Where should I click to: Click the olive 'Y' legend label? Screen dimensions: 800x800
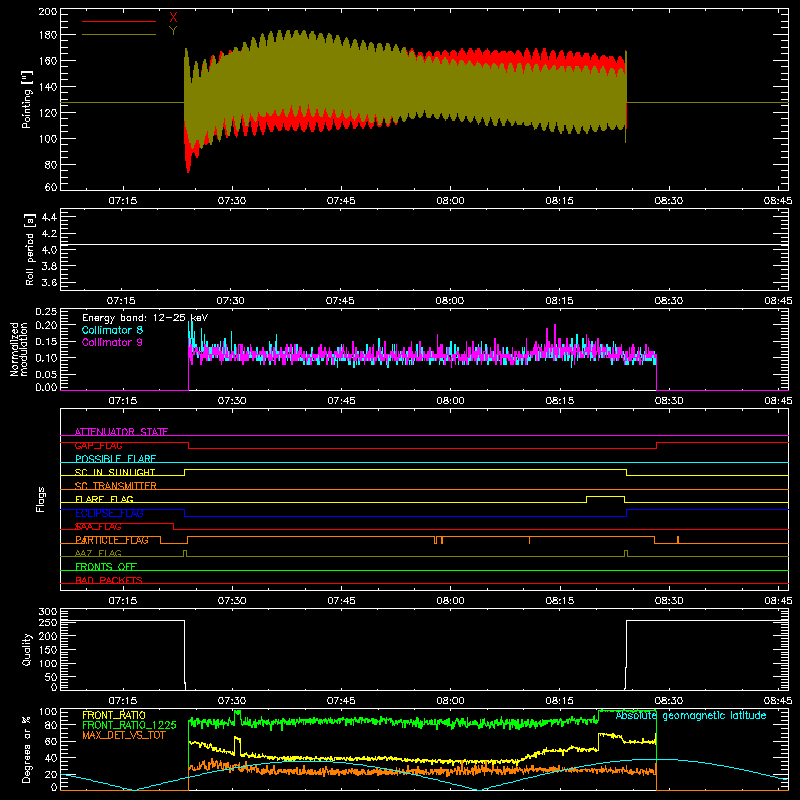tap(173, 31)
